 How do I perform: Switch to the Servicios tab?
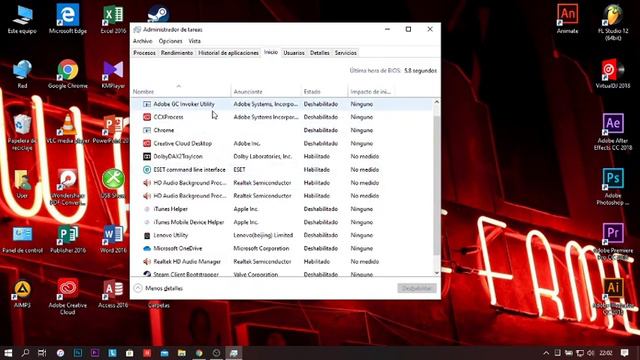346,53
